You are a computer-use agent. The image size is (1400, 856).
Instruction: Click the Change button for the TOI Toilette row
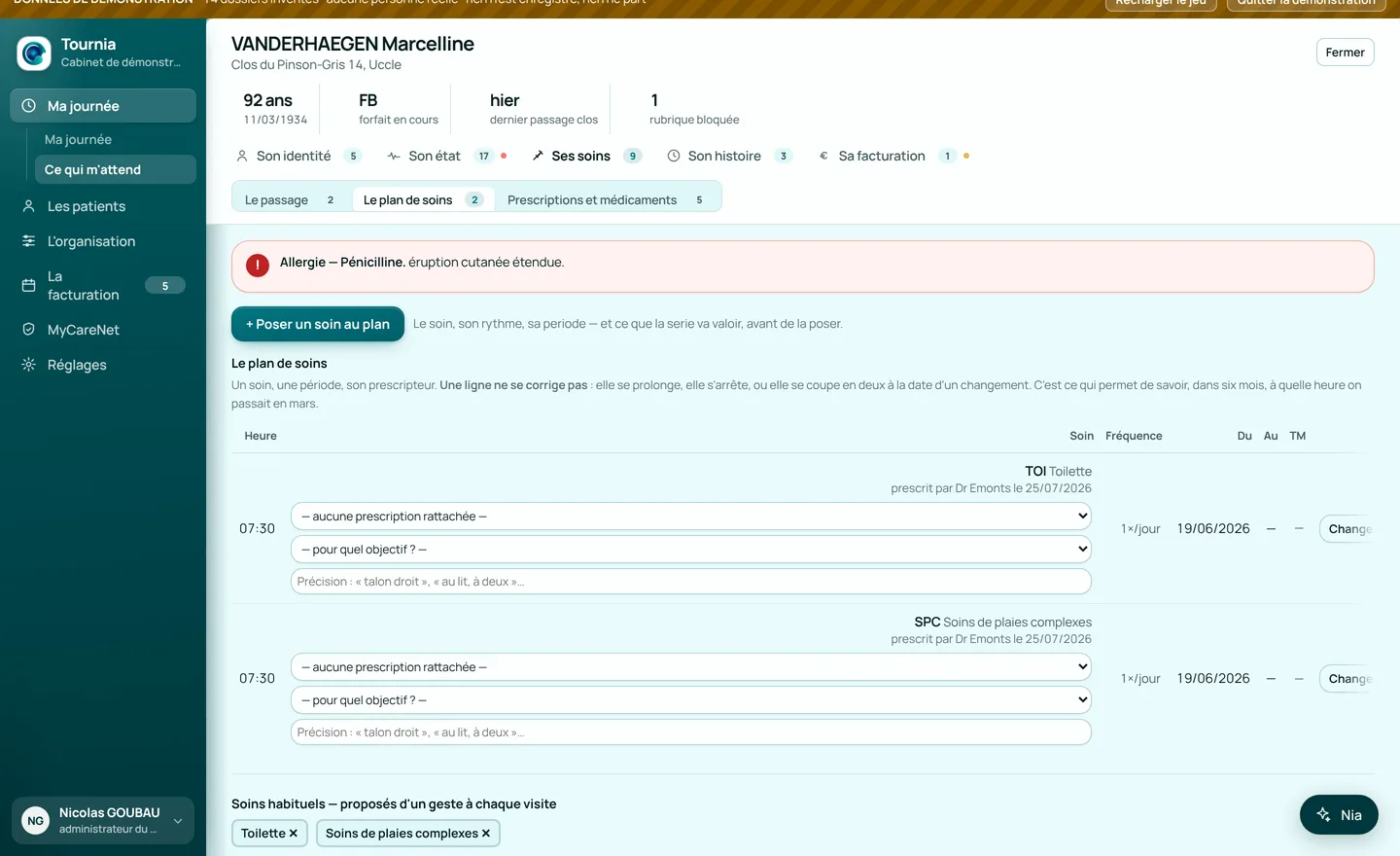pos(1346,529)
